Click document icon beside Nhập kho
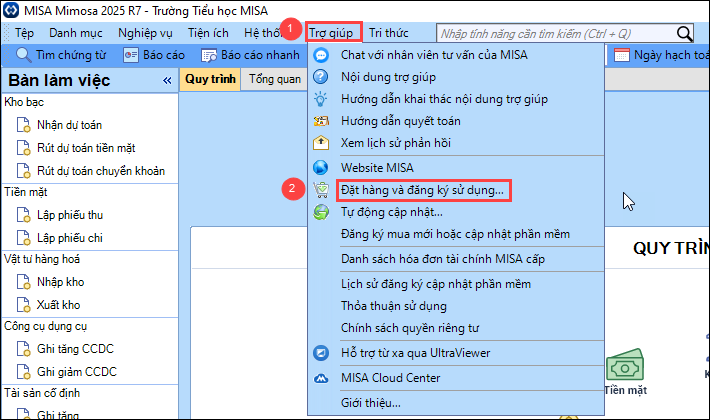This screenshot has width=710, height=420. pos(24,282)
